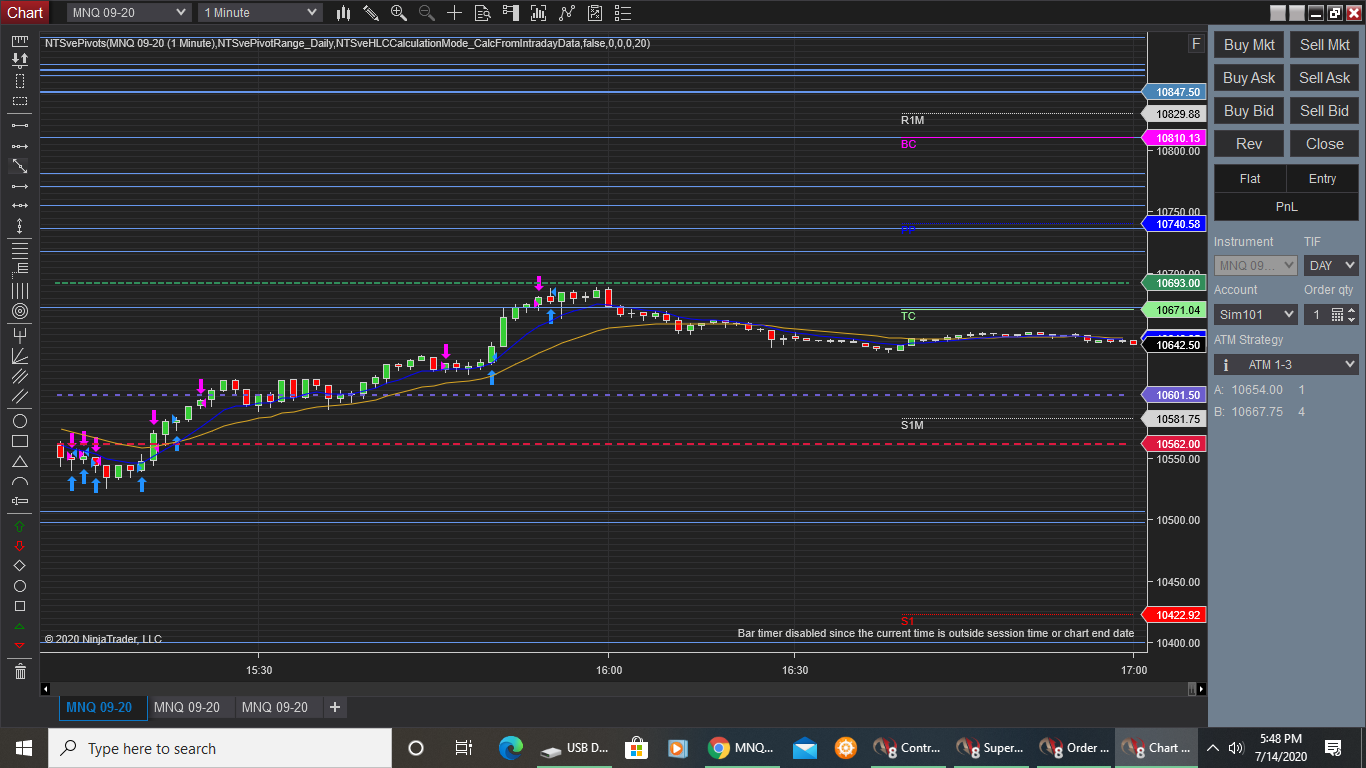Select the rectangle drawing tool
Screen dimensions: 1366x768
[x=19, y=441]
